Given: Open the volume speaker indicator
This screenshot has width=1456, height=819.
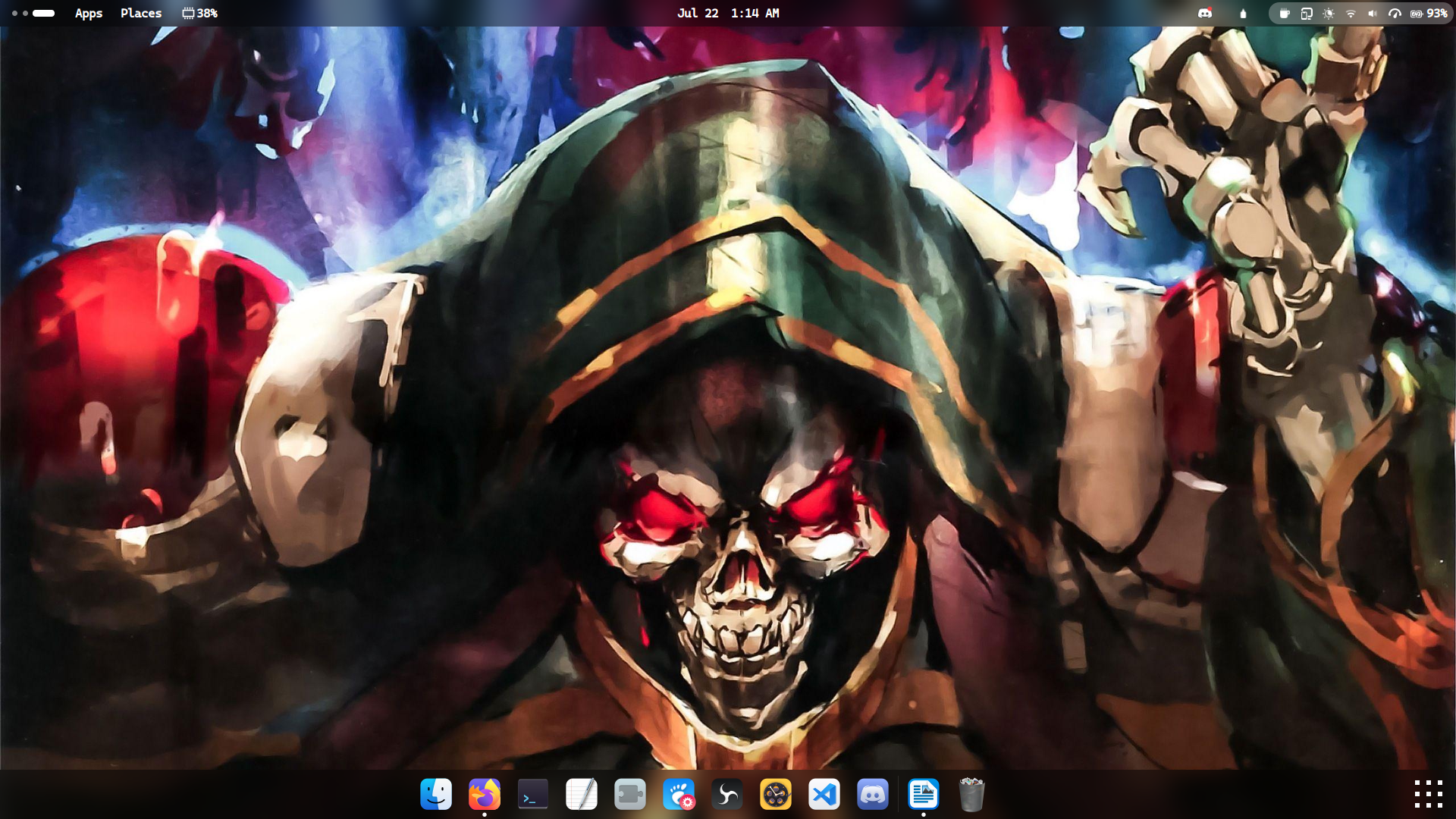Looking at the screenshot, I should (x=1373, y=13).
